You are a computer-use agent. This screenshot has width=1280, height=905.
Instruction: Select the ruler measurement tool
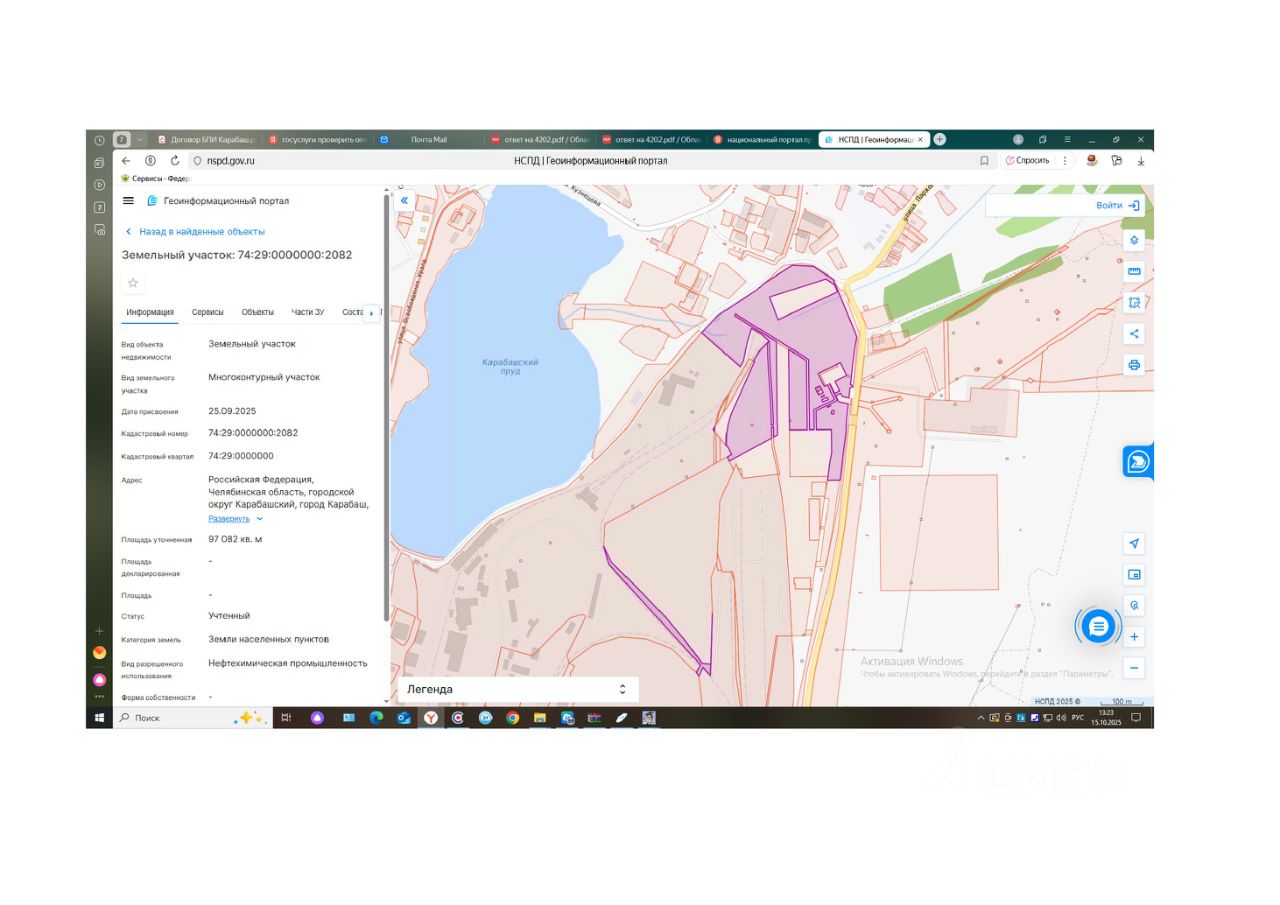click(1134, 271)
